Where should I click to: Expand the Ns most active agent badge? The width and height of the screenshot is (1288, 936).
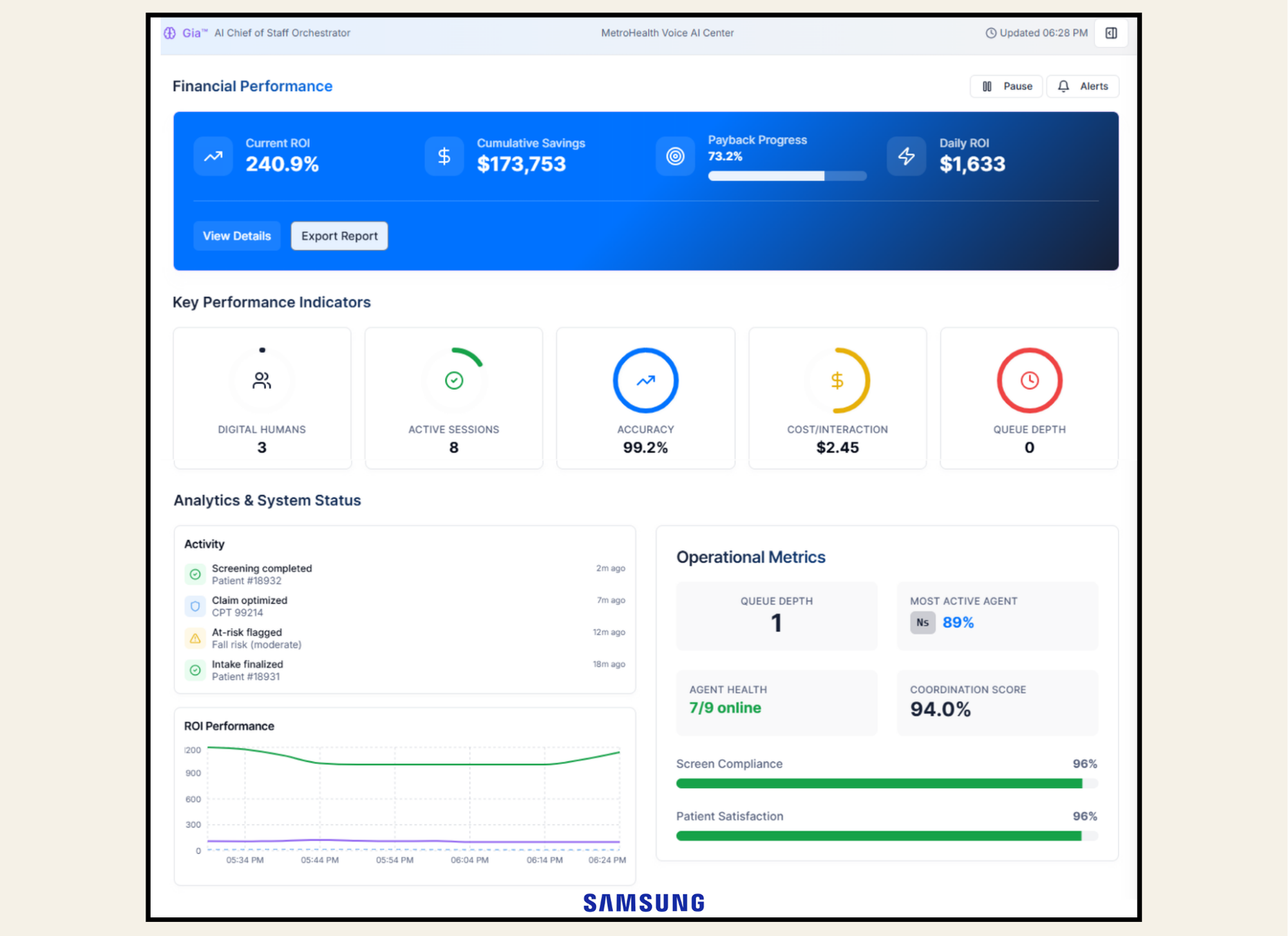(x=922, y=622)
